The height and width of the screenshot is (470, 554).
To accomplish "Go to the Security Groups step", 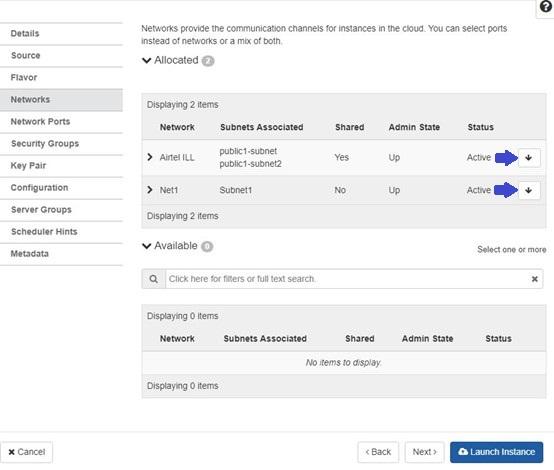I will click(61, 144).
